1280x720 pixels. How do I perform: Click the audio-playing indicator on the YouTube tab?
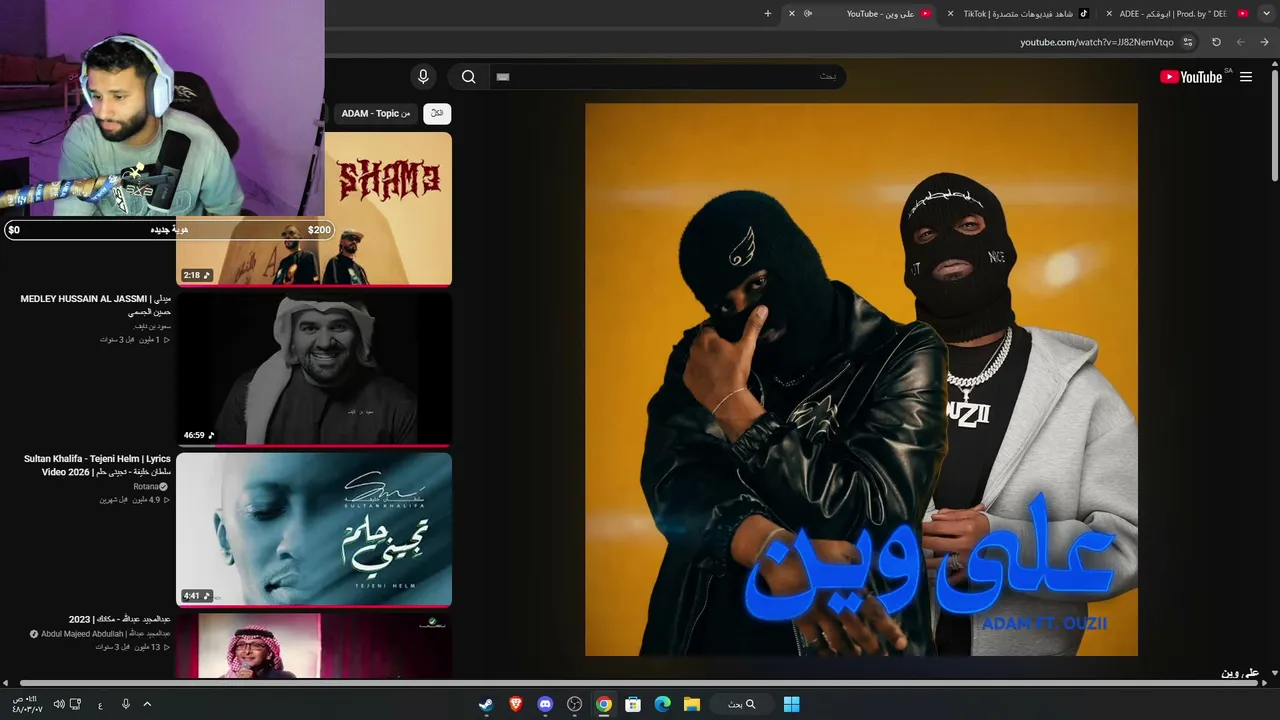(x=808, y=13)
